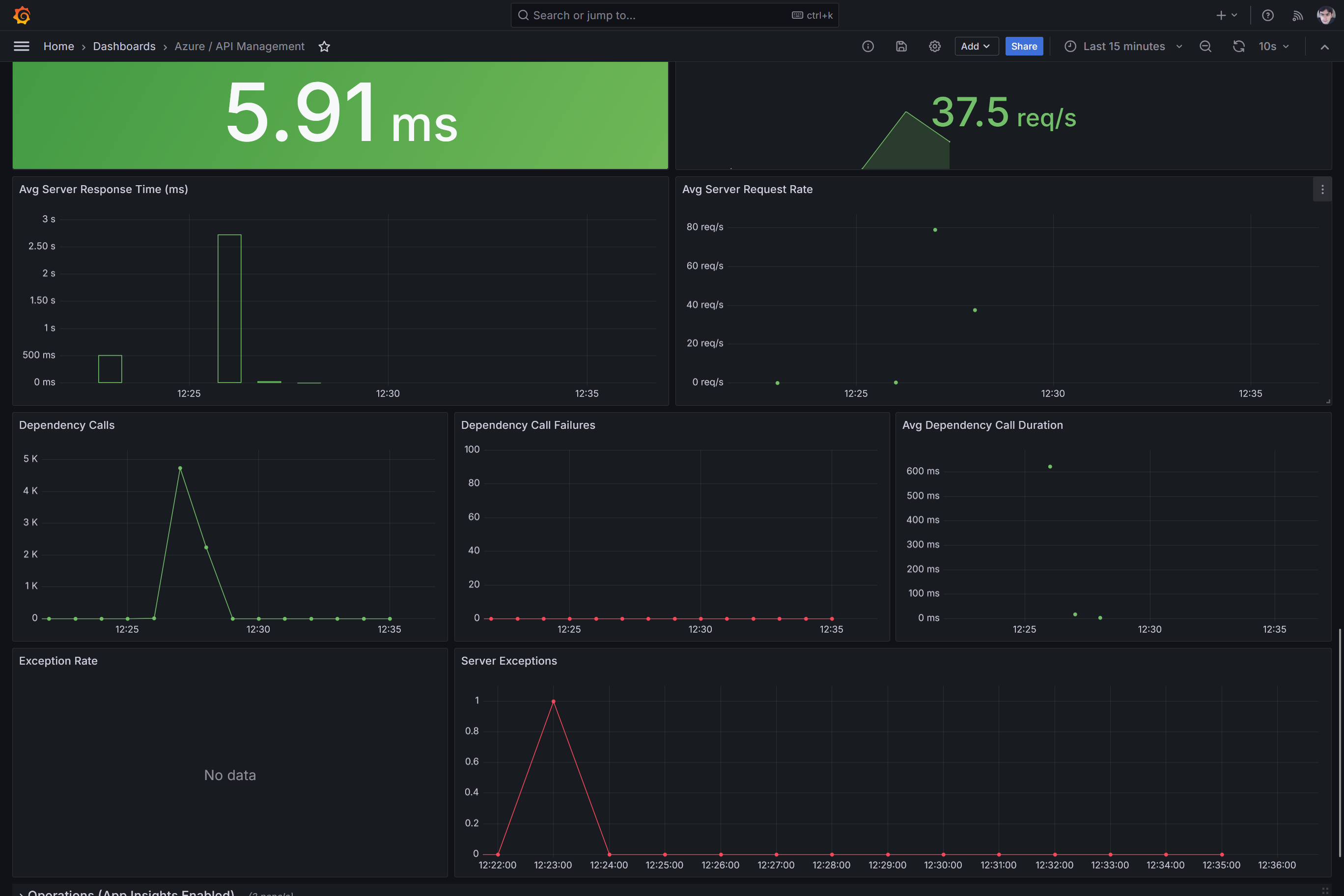Screen dimensions: 1344x896
Task: Go to Dashboards breadcrumb
Action: click(x=124, y=46)
